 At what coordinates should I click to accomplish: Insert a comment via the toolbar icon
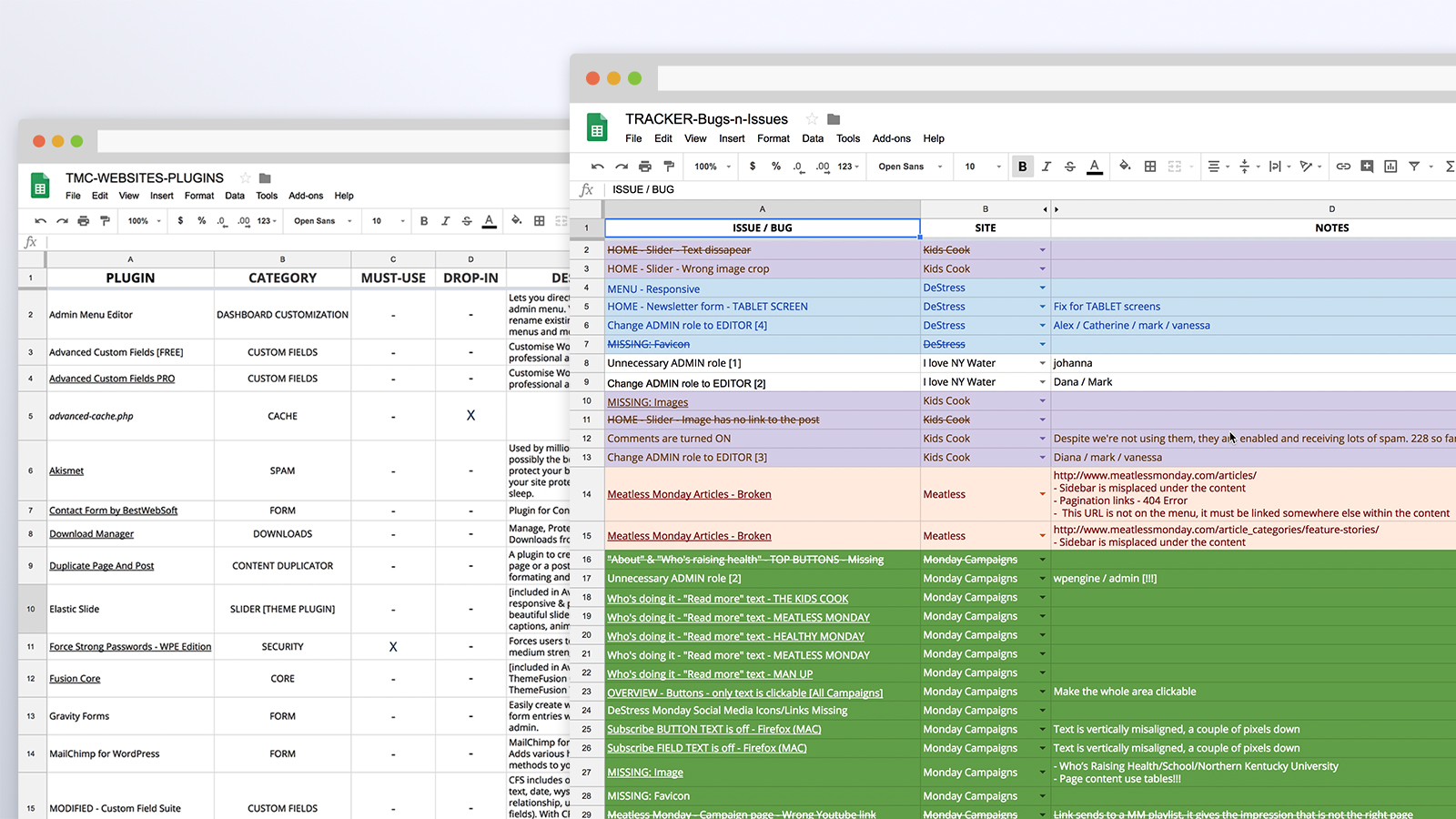pos(1367,167)
